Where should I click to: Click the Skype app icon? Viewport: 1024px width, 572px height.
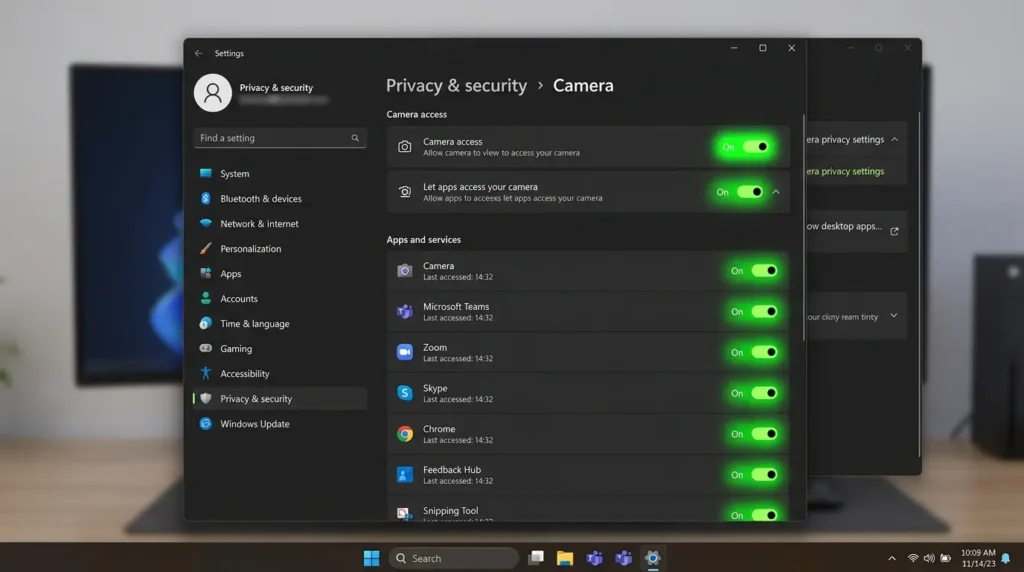tap(405, 393)
